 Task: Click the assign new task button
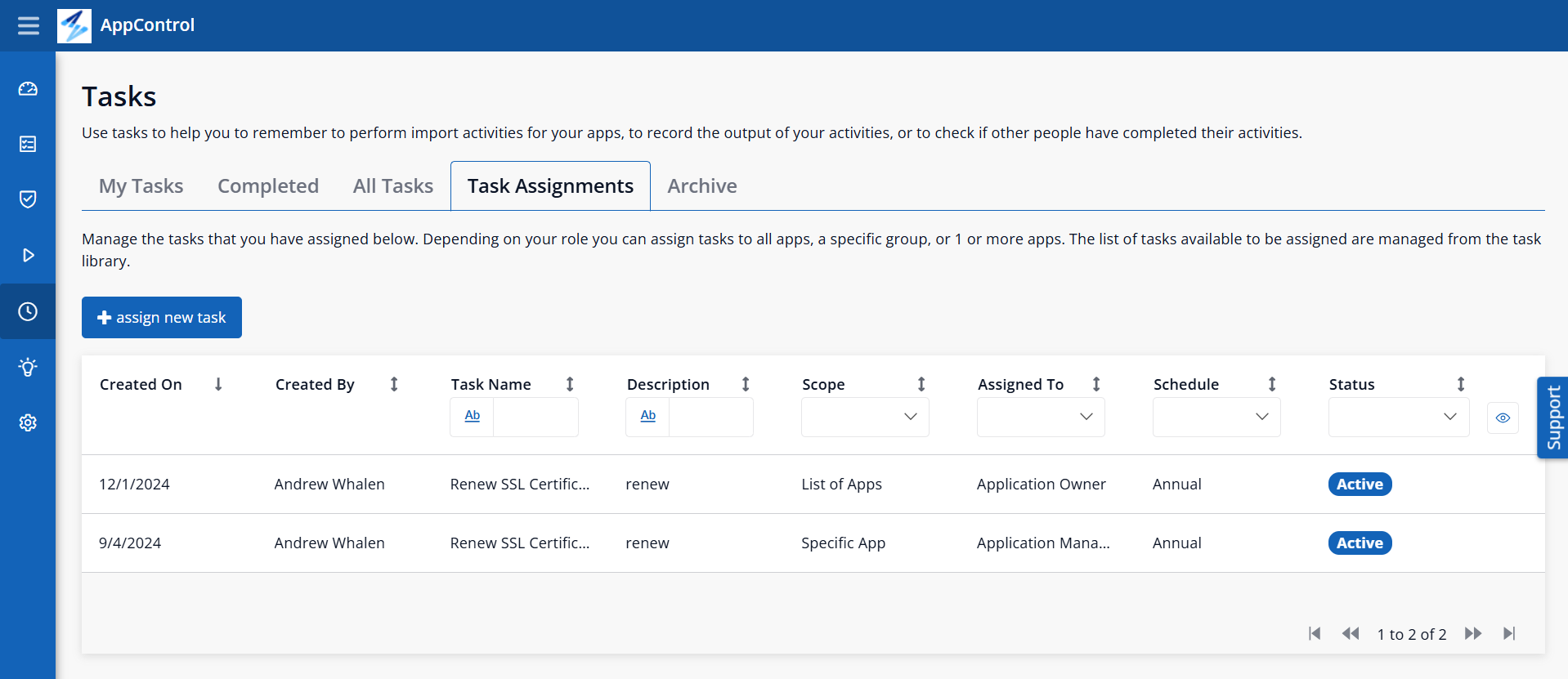pos(162,317)
